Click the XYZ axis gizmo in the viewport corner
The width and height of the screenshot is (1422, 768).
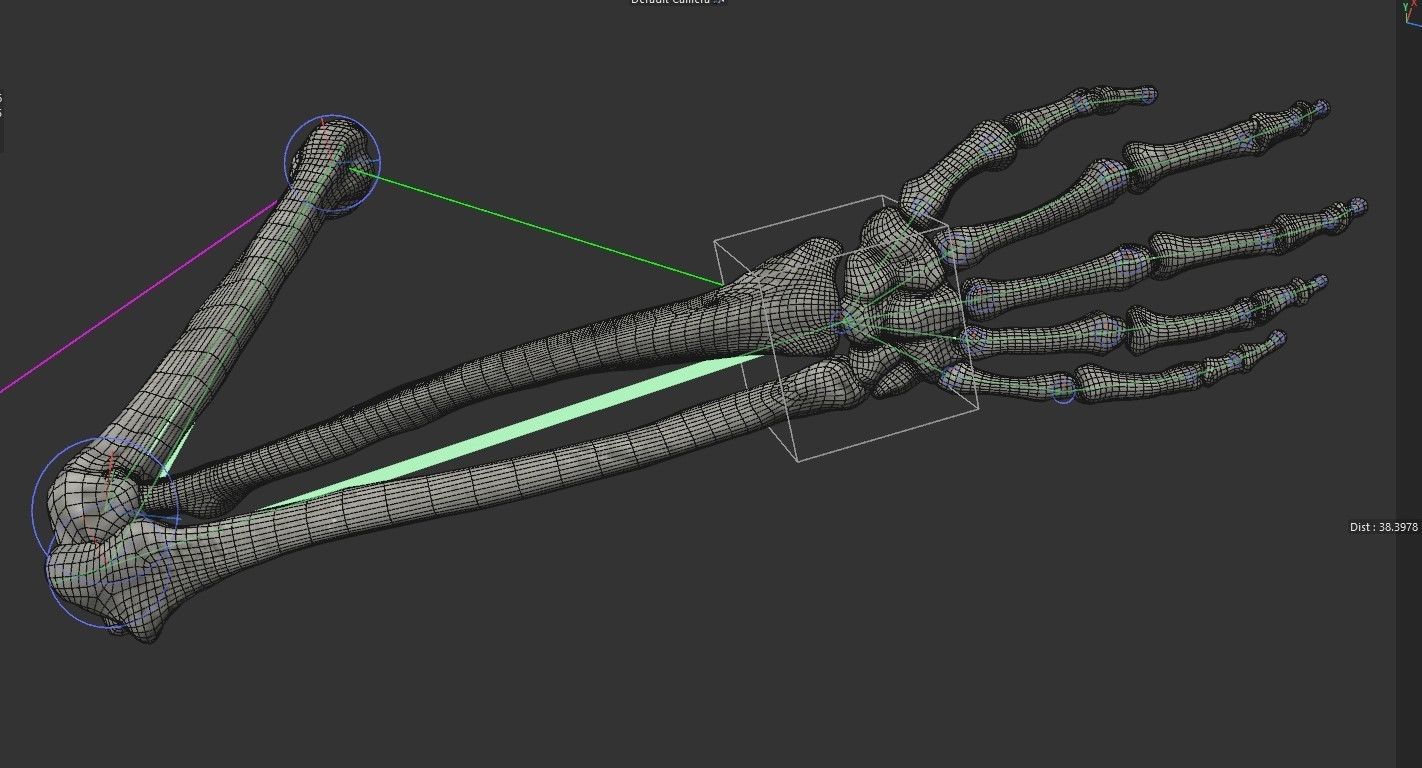pos(1411,13)
